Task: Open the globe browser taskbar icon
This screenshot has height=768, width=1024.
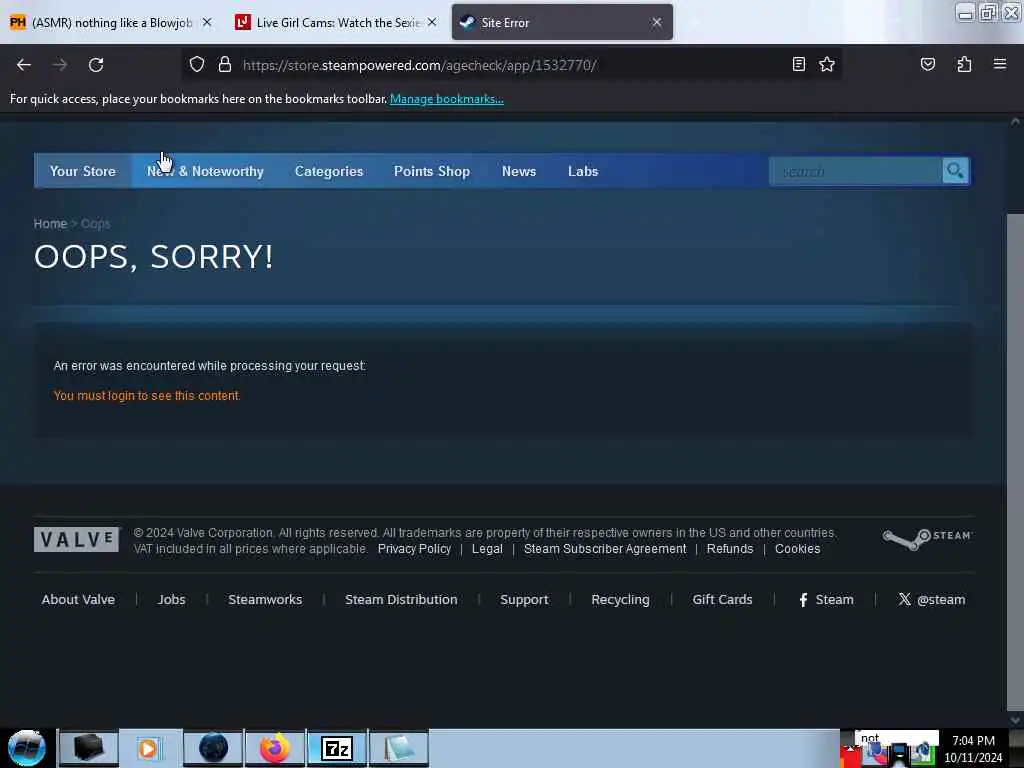Action: 213,748
